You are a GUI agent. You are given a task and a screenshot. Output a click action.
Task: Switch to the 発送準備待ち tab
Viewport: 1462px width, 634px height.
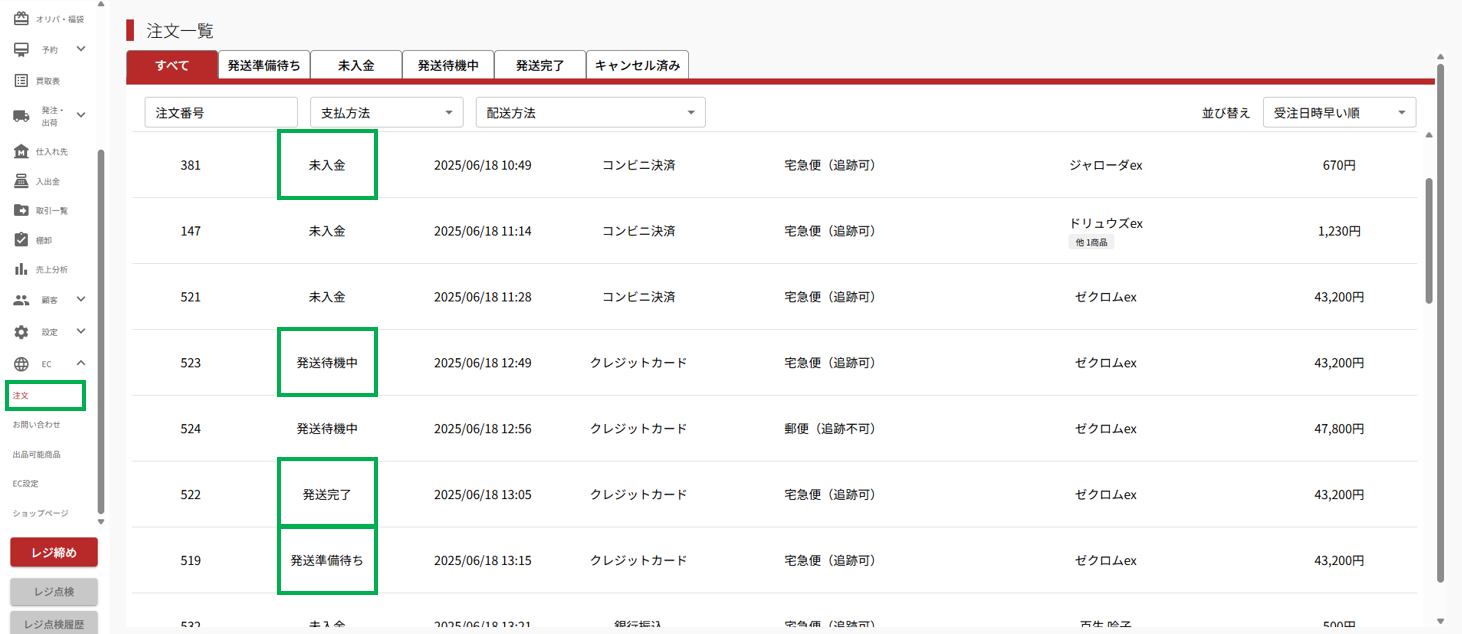(264, 66)
